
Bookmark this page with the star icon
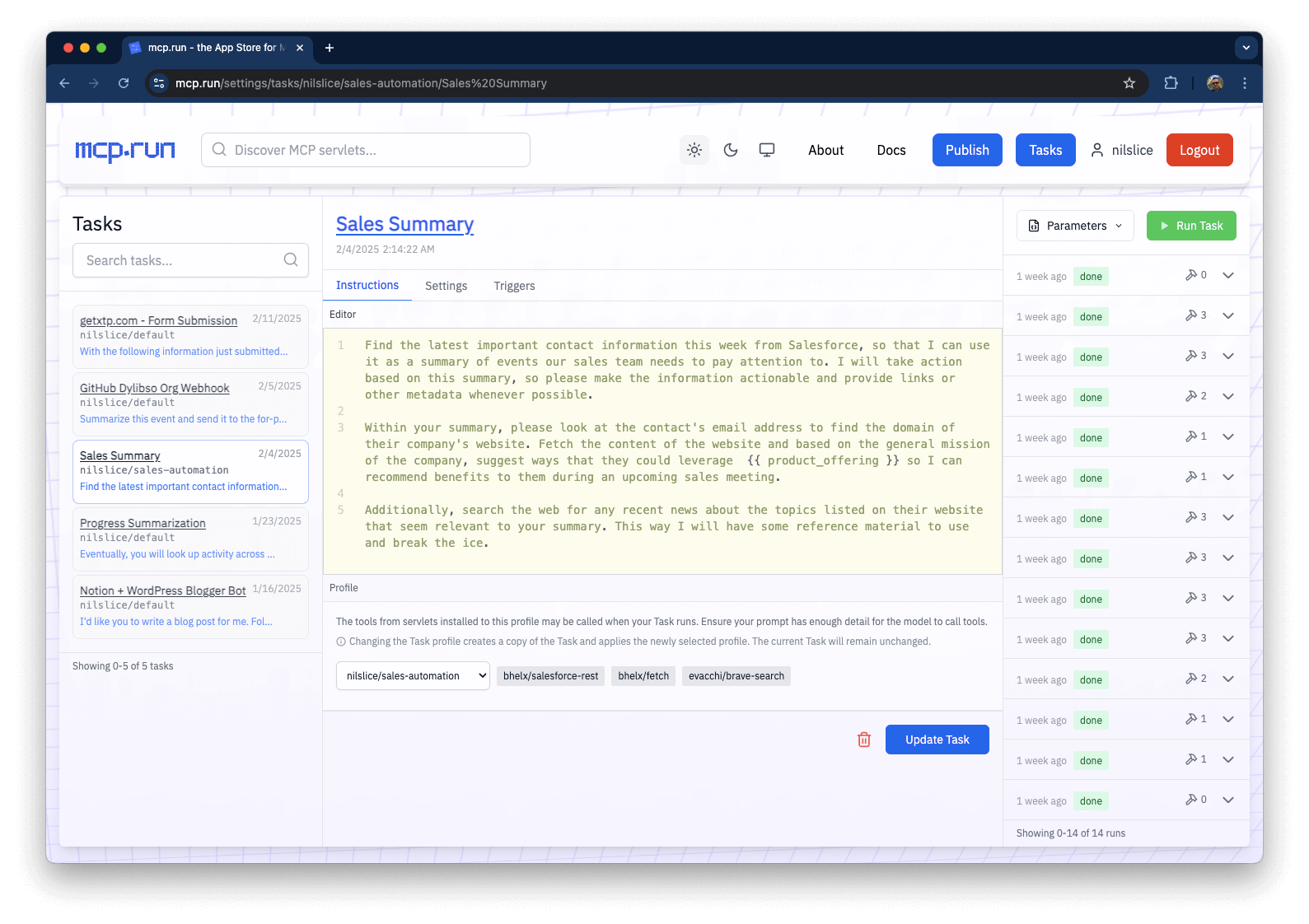click(1129, 83)
